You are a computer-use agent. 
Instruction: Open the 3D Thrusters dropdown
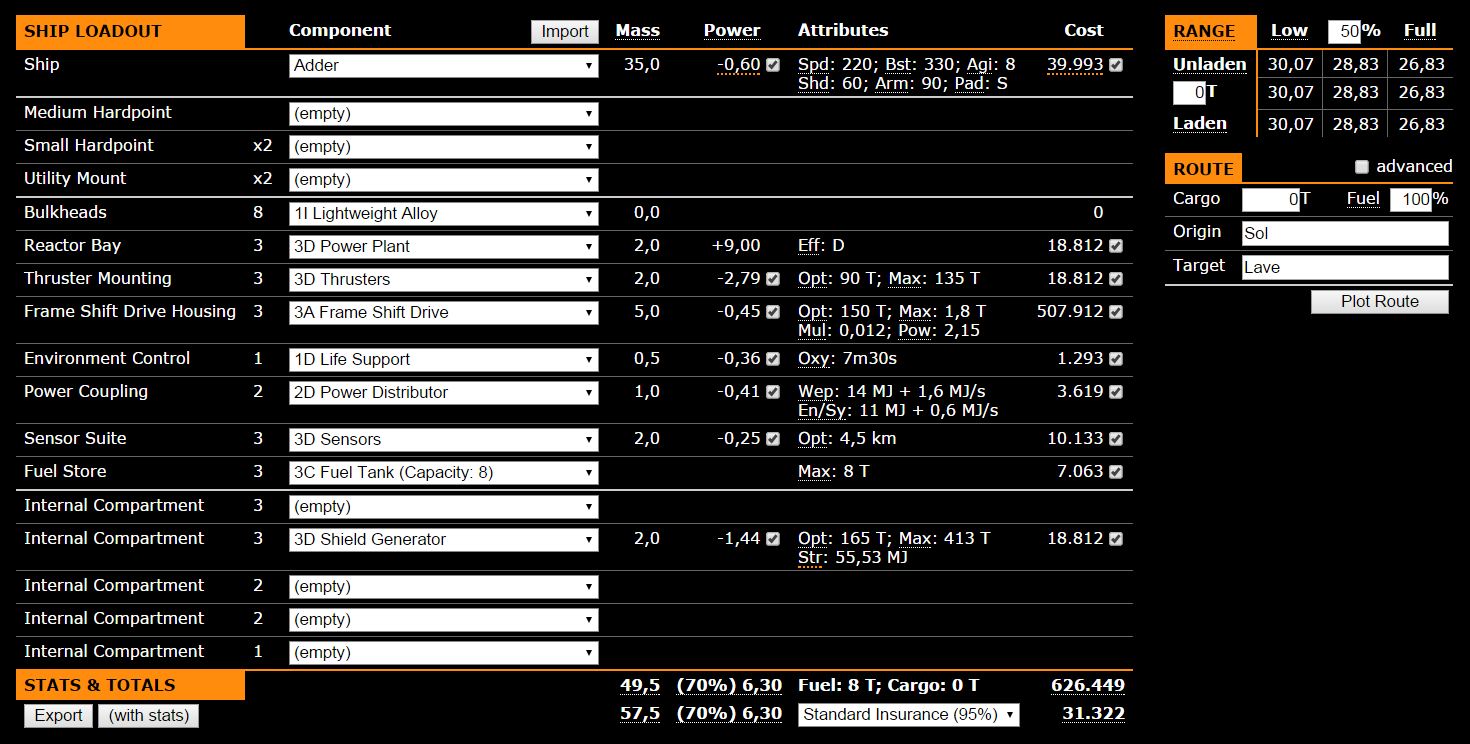444,280
